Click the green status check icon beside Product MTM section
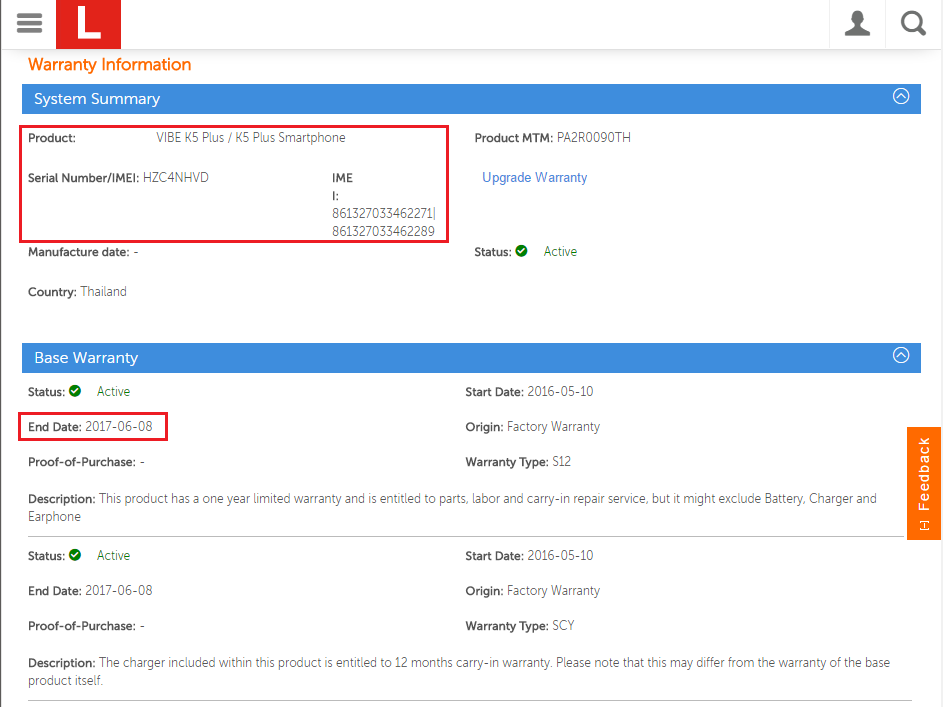The image size is (943, 707). click(x=521, y=251)
